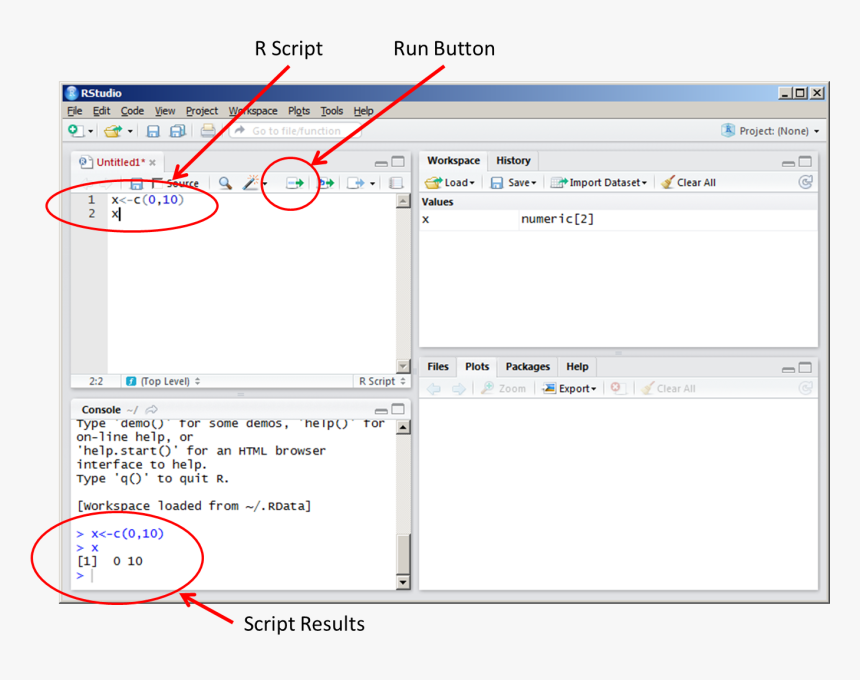Switch to the Packages tab
860x680 pixels.
tap(528, 366)
